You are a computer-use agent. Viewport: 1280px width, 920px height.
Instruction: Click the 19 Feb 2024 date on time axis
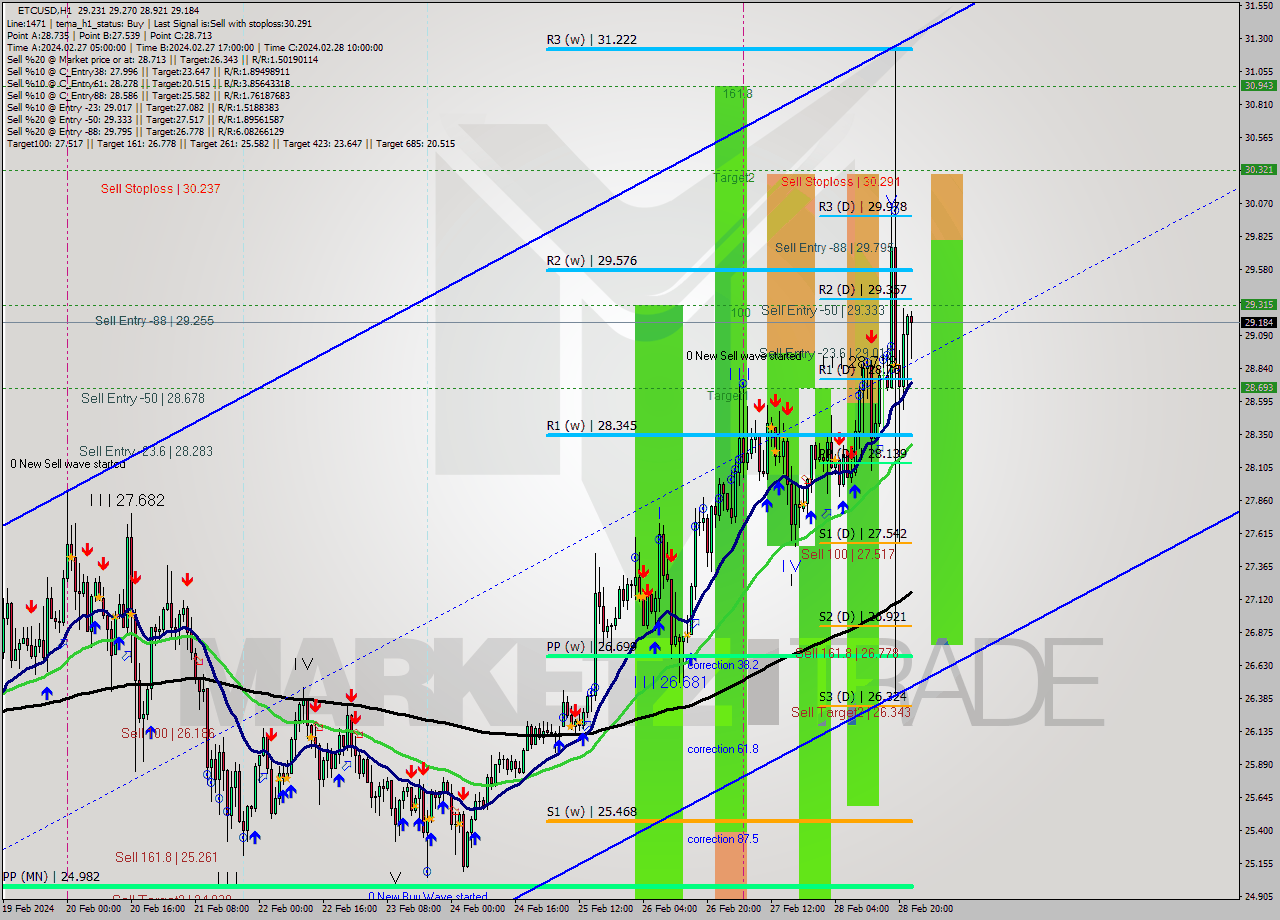(x=30, y=909)
